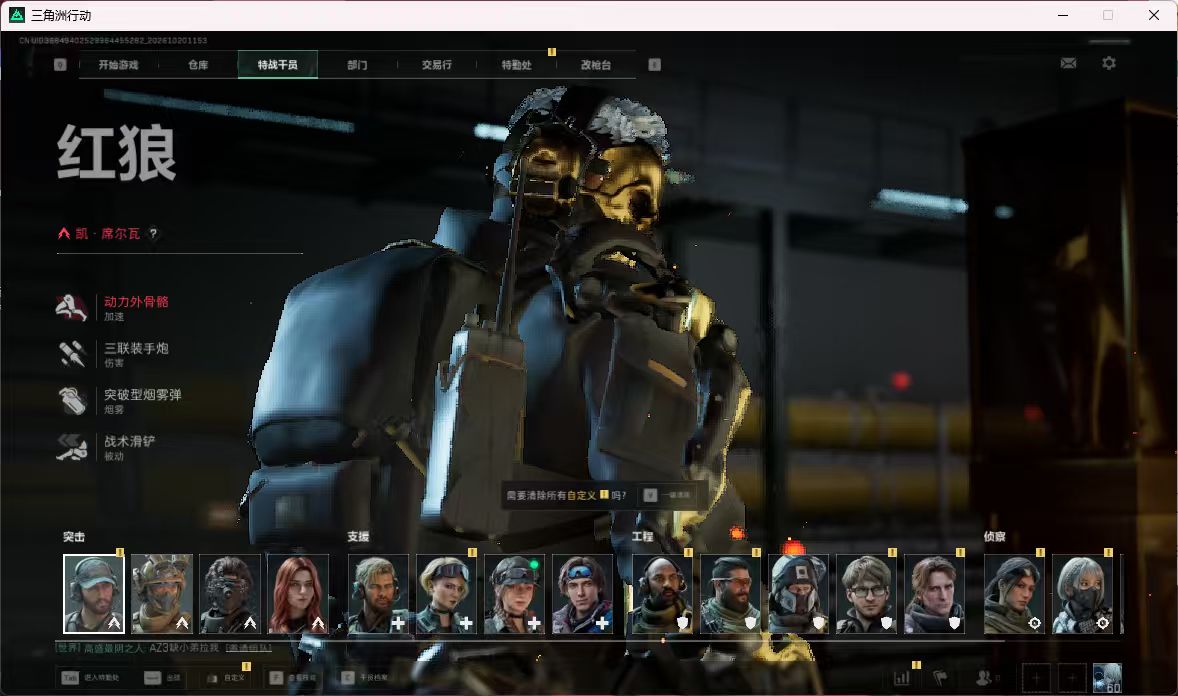The height and width of the screenshot is (696, 1178).
Task: Open the mail inbox envelope icon
Action: click(1068, 63)
